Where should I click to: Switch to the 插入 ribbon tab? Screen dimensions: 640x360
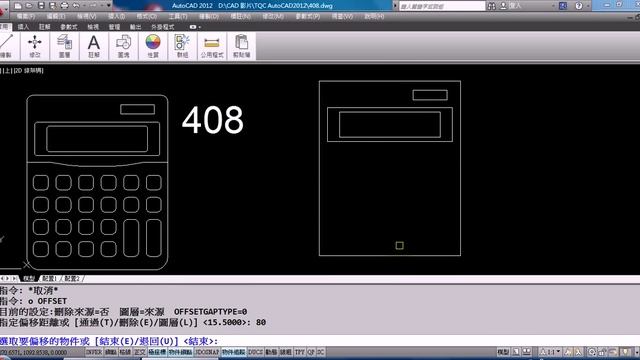[23, 27]
